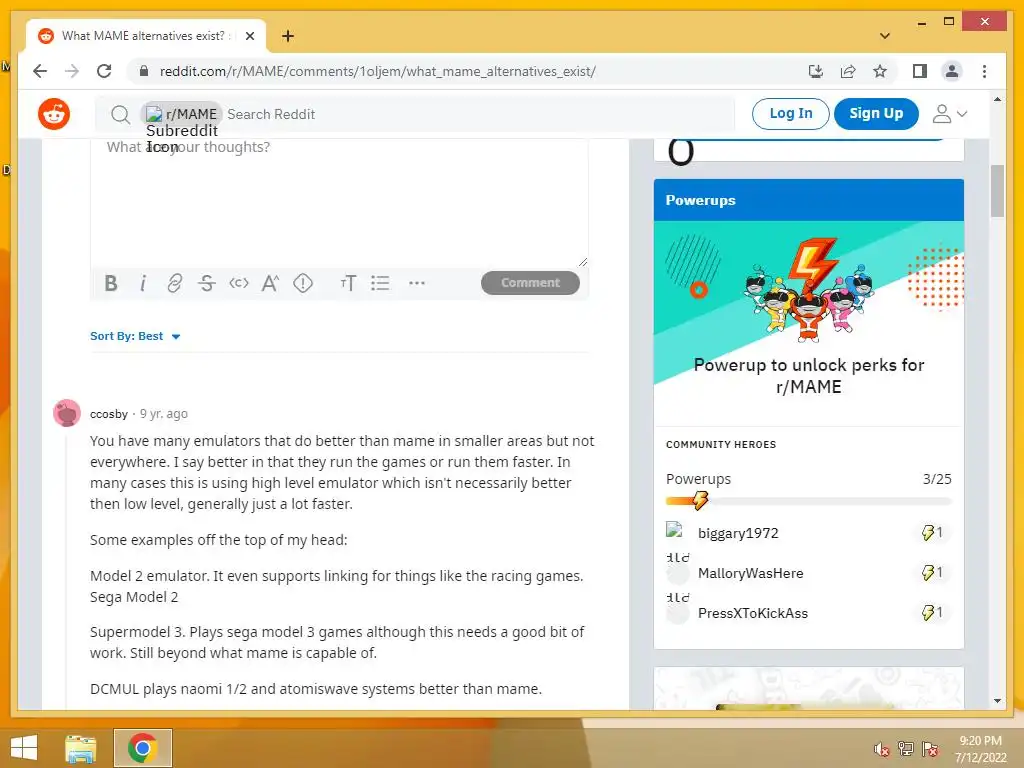The height and width of the screenshot is (768, 1024).
Task: Click the COMMUNITY HEROES heading
Action: tap(721, 445)
